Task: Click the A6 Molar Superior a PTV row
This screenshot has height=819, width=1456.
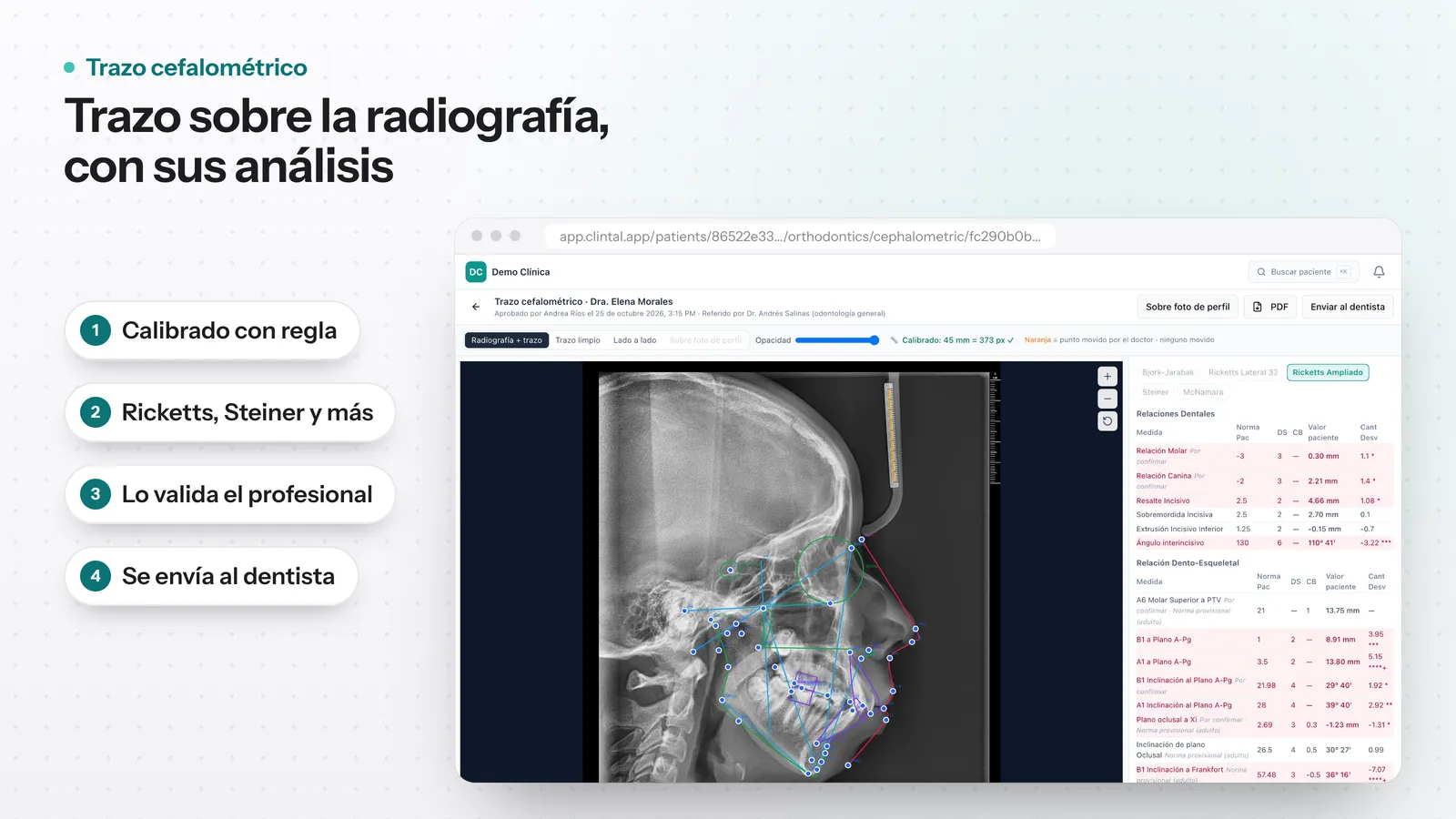Action: tap(1264, 611)
